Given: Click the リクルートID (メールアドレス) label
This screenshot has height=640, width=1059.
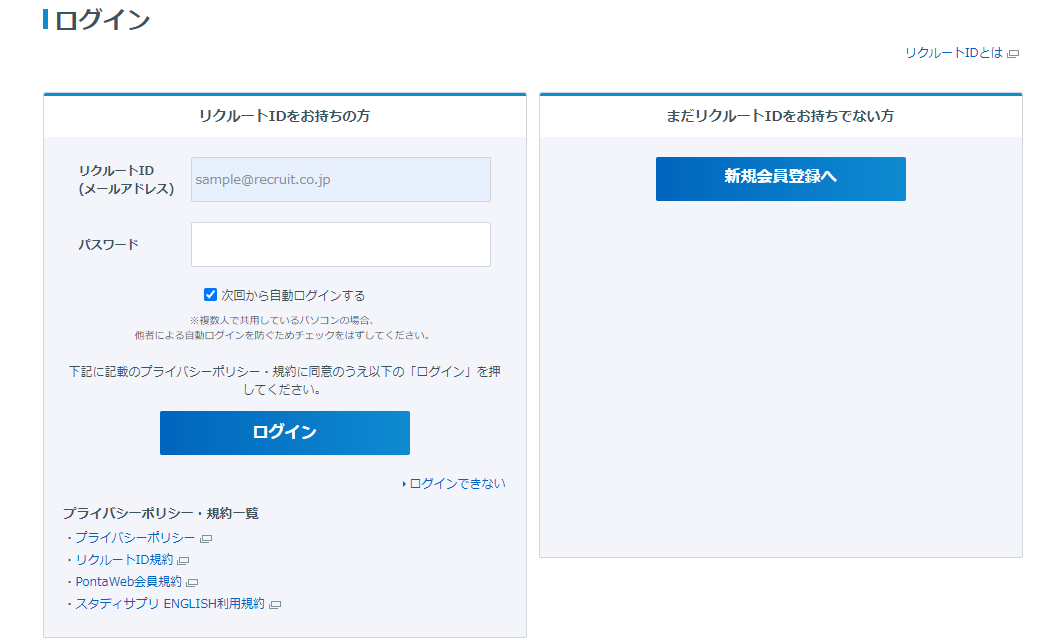Looking at the screenshot, I should click(126, 180).
